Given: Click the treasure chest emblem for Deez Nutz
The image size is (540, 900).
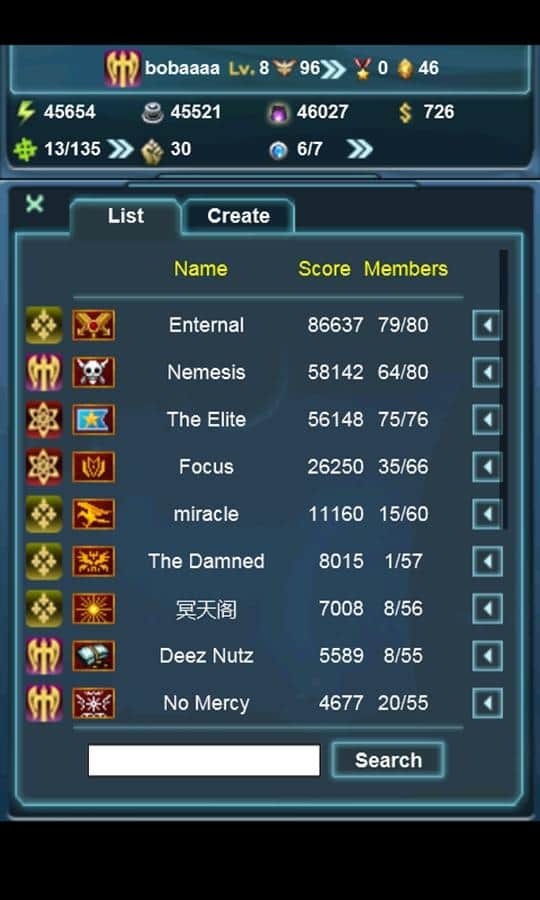Looking at the screenshot, I should point(94,655).
